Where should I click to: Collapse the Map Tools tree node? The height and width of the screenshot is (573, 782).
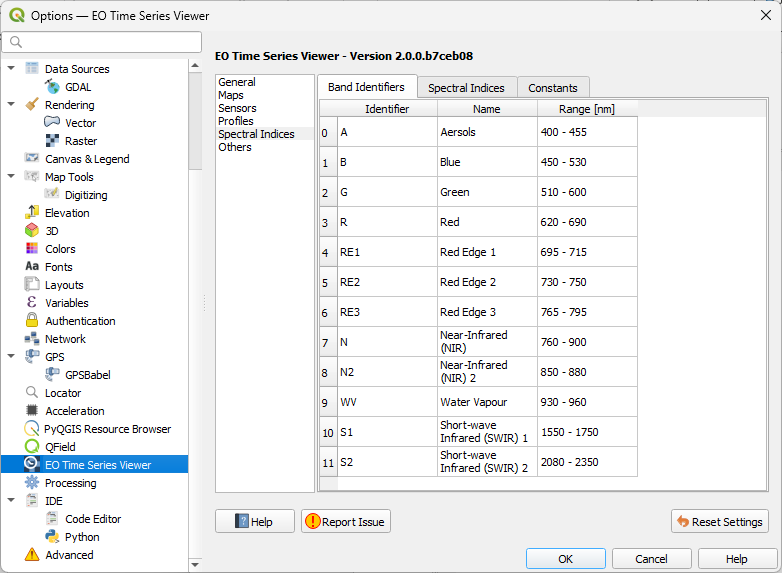[x=11, y=176]
